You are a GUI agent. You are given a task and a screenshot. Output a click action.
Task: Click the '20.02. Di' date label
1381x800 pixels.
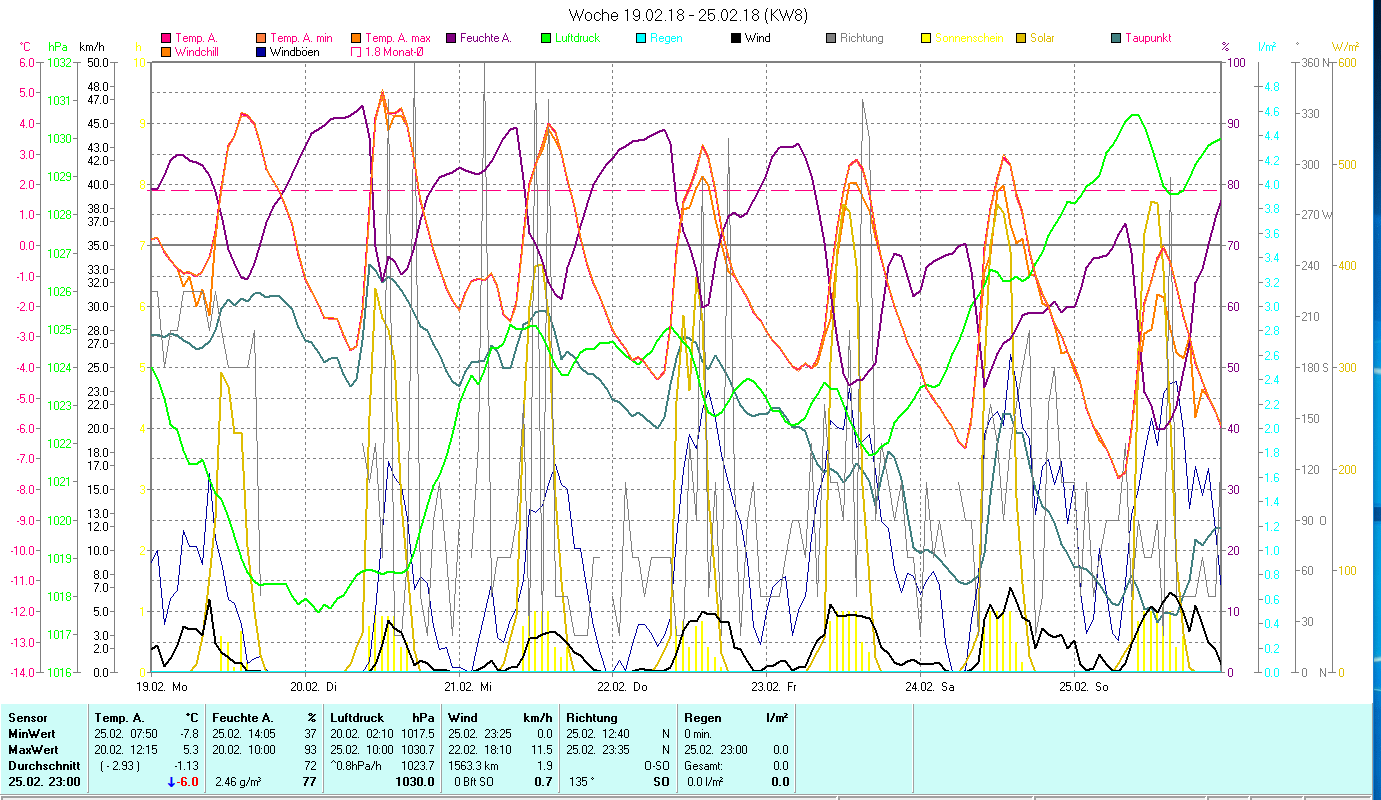pos(314,687)
